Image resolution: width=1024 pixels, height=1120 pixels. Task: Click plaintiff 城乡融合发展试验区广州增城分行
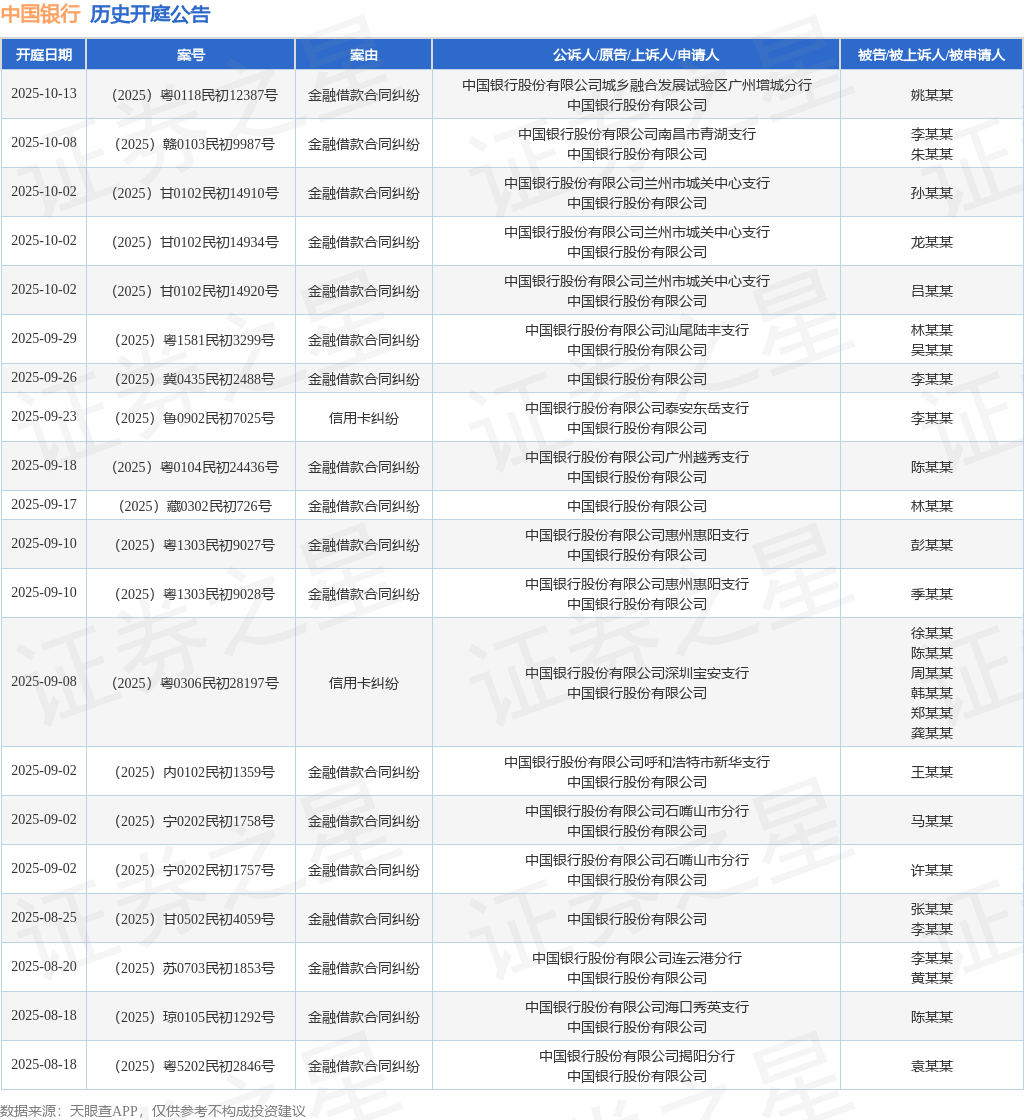point(637,85)
